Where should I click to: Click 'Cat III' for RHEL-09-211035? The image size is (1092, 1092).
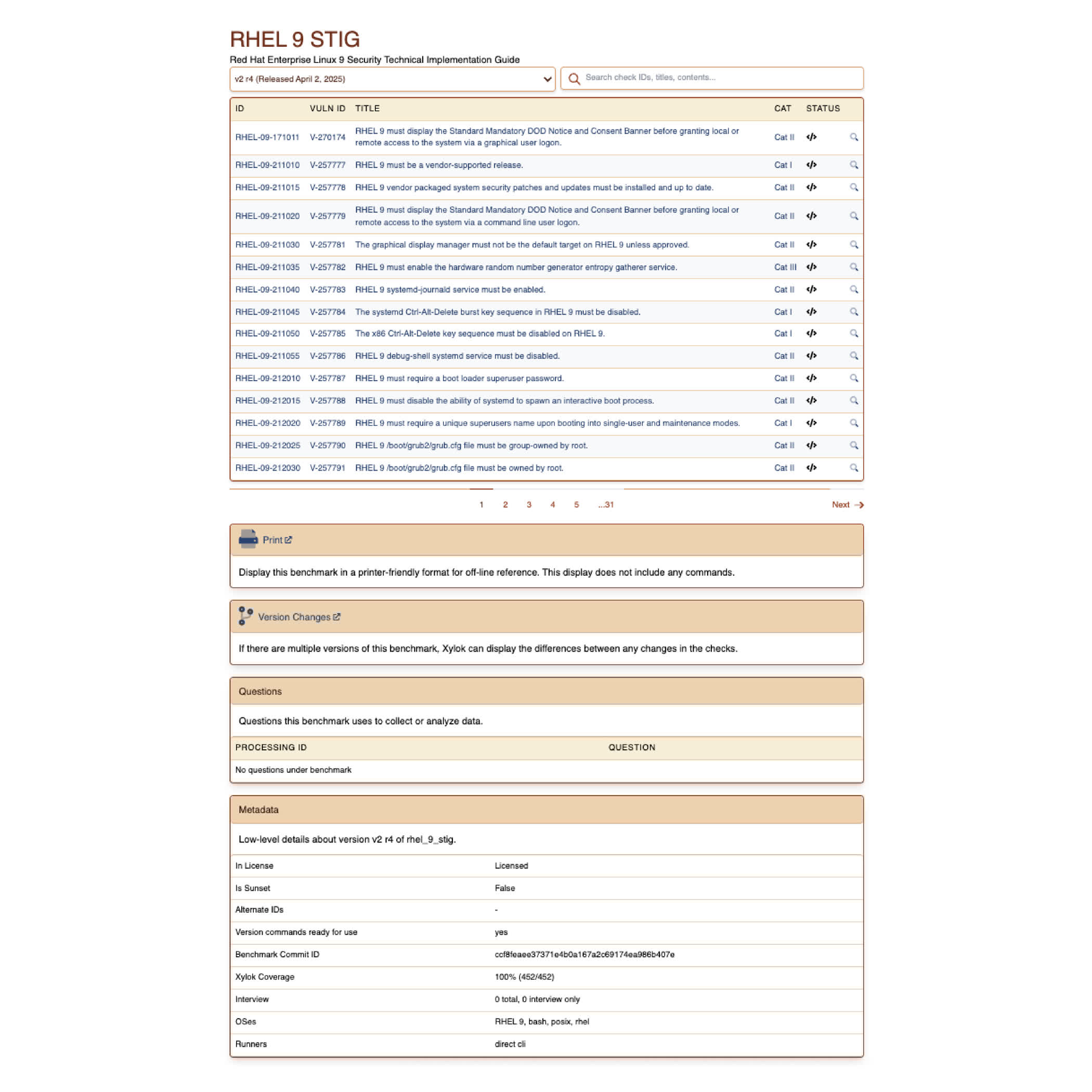tap(785, 267)
